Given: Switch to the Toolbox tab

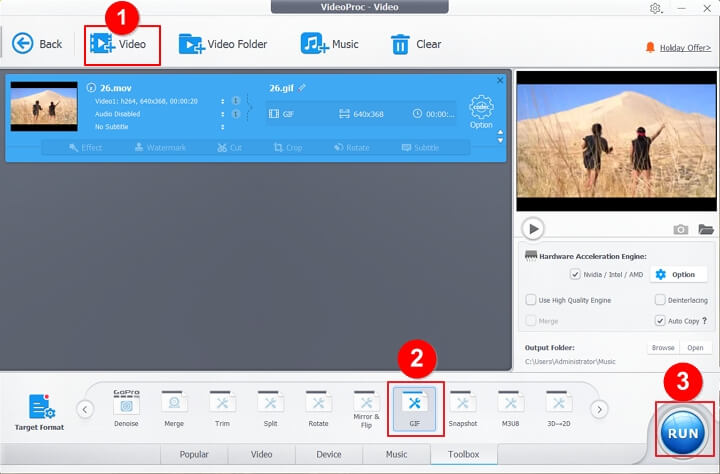Looking at the screenshot, I should [x=464, y=454].
